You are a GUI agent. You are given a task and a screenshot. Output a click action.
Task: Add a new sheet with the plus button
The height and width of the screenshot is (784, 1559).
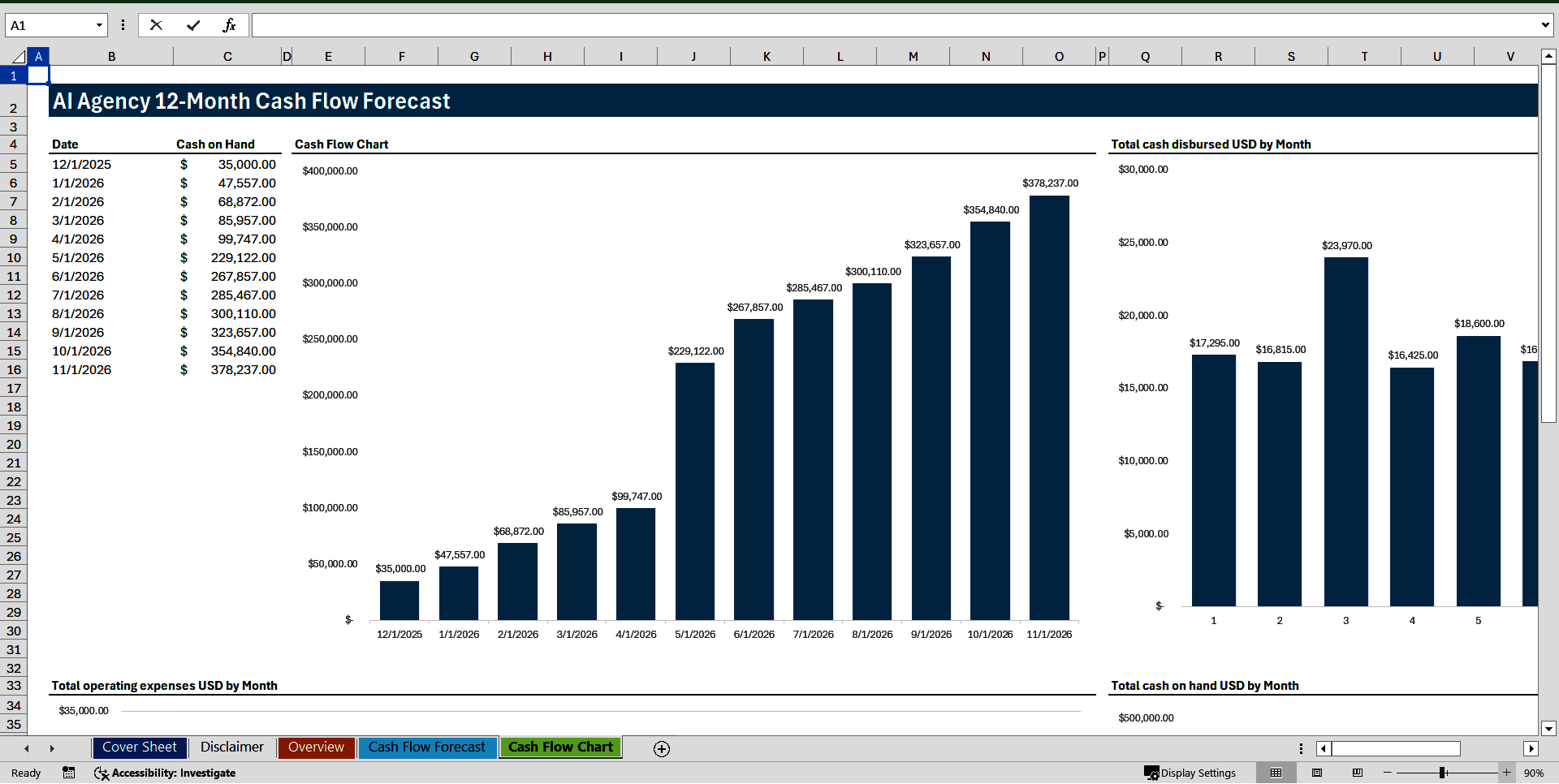point(661,748)
